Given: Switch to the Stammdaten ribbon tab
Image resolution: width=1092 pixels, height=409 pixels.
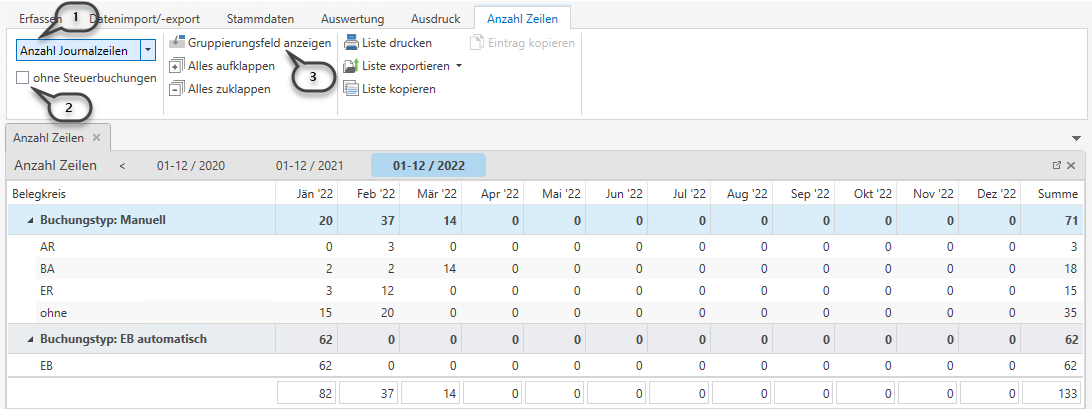Looking at the screenshot, I should click(259, 19).
